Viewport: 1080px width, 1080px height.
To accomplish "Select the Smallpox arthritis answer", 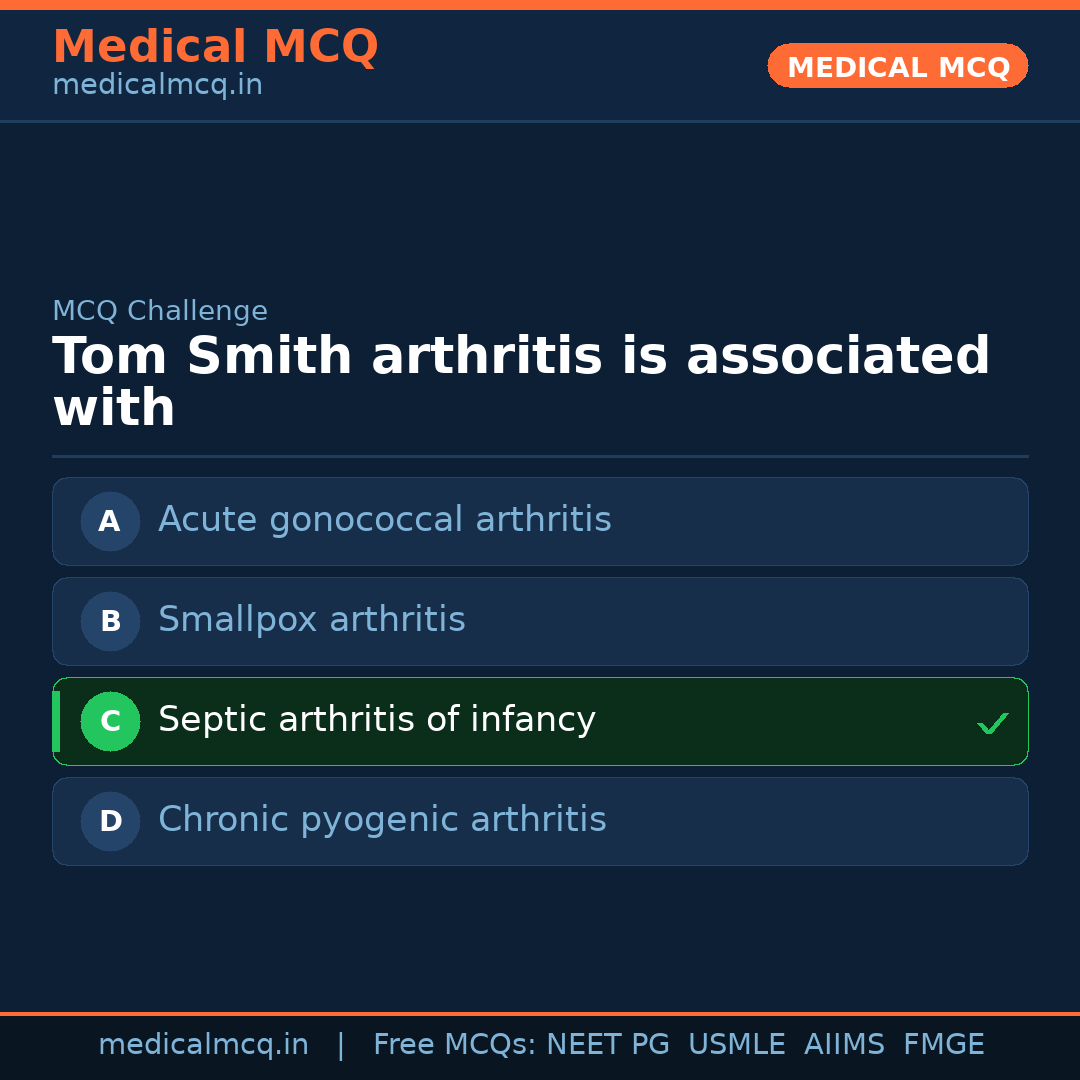I will (x=311, y=620).
